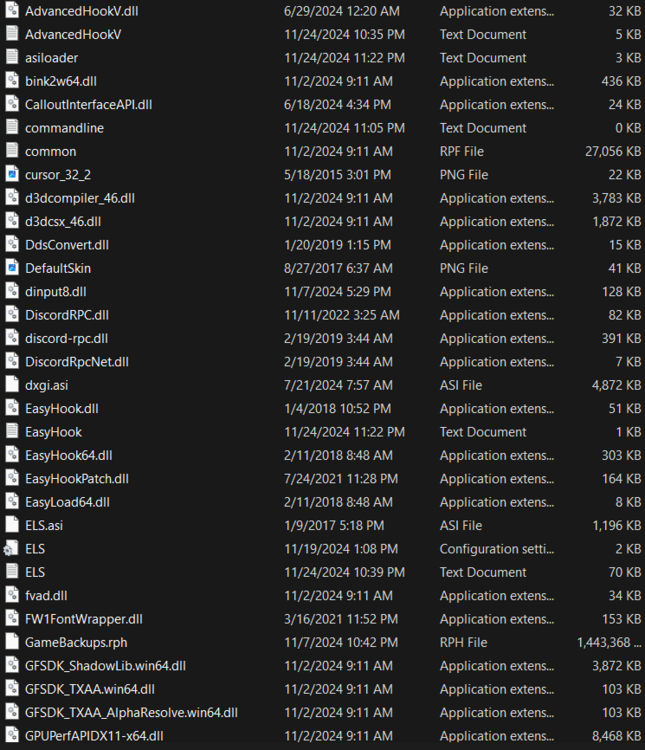Click the GFSDK_ShadowLib.win64.dll file icon
Screen dimensions: 645x750
(x=12, y=665)
